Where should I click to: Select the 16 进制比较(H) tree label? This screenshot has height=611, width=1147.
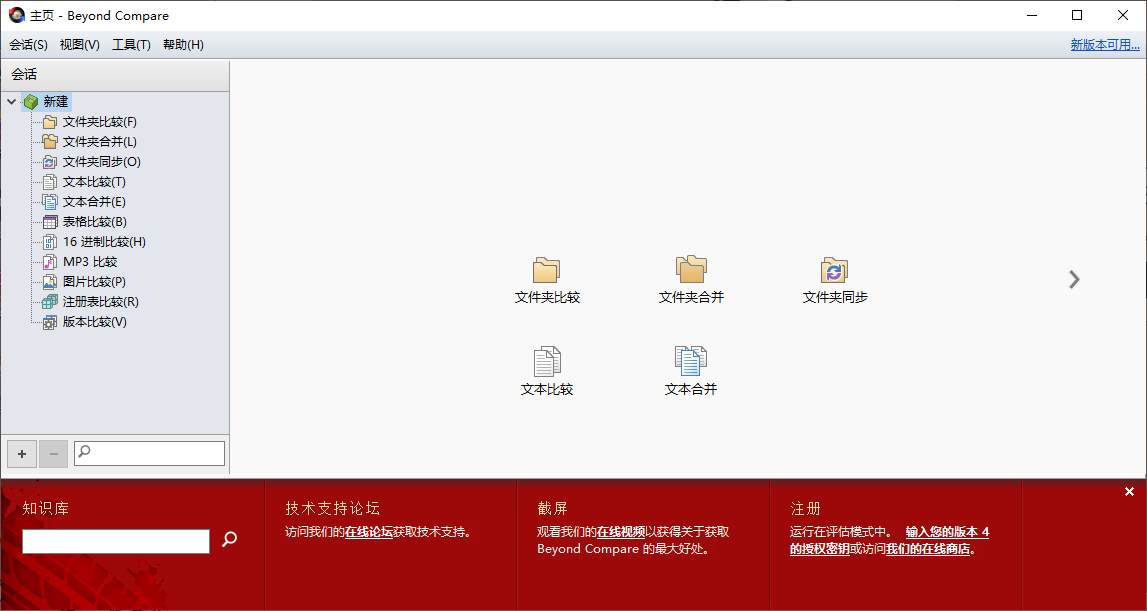coord(104,241)
